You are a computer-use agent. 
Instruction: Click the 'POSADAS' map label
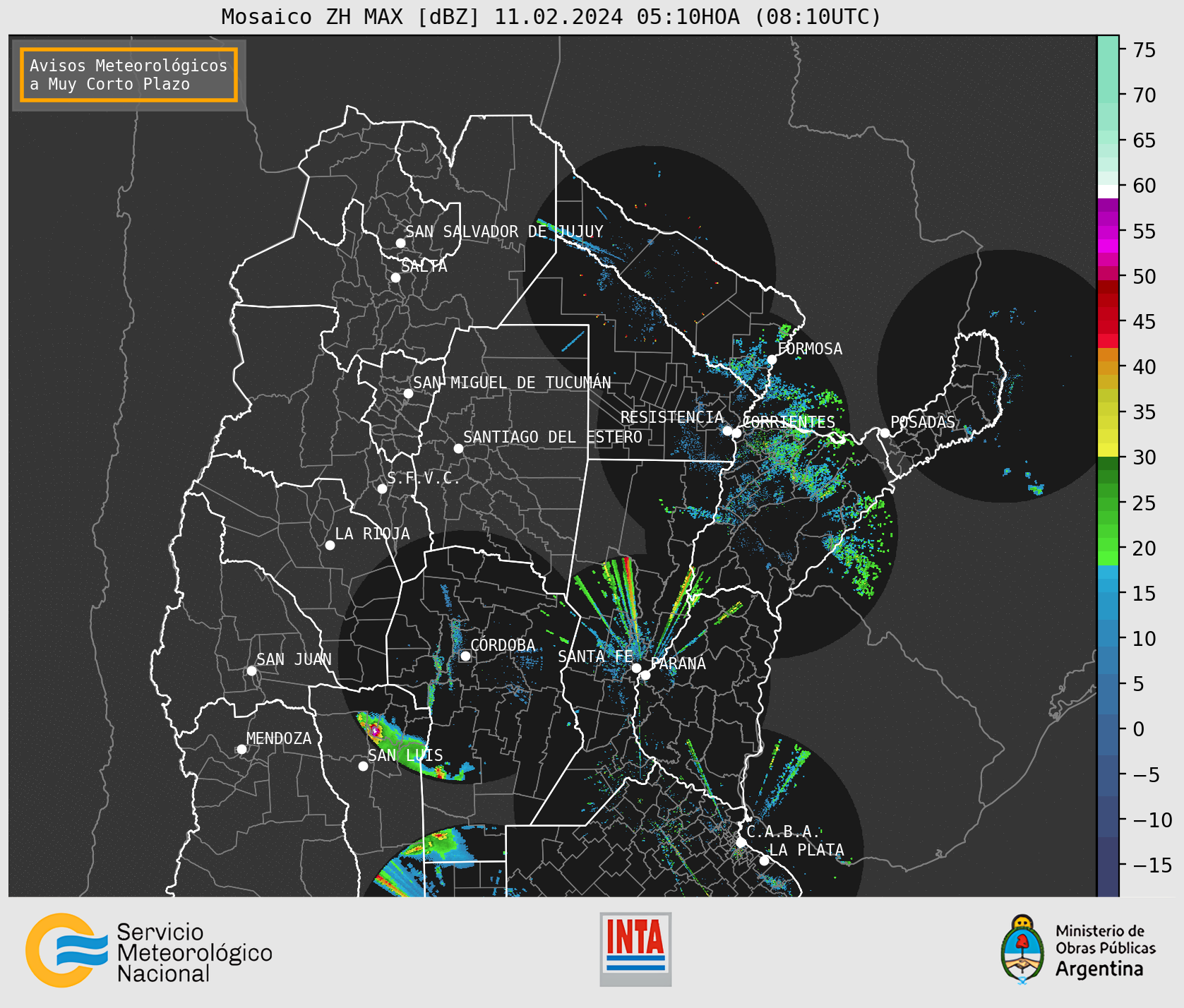(923, 422)
